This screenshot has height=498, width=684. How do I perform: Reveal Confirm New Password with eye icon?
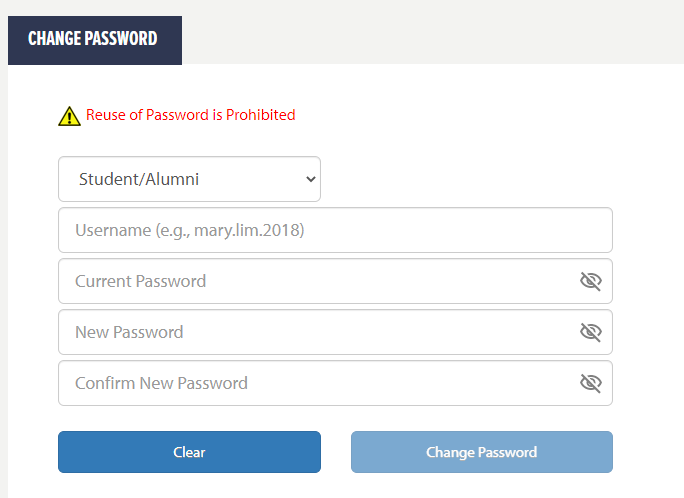pos(590,383)
